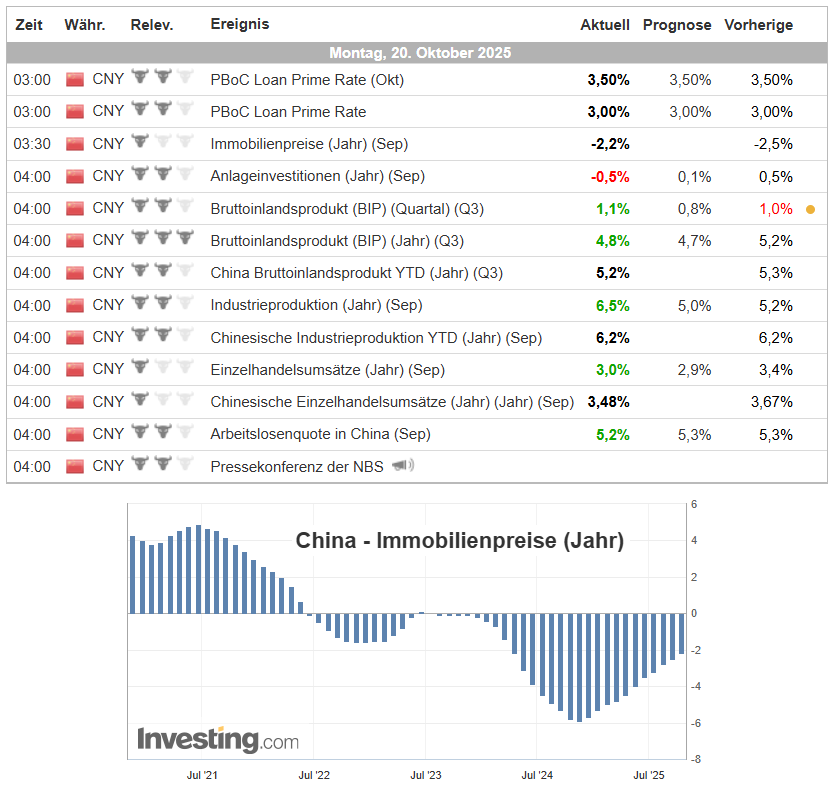Click the Investing.com logo in chart
The height and width of the screenshot is (793, 833).
click(218, 740)
